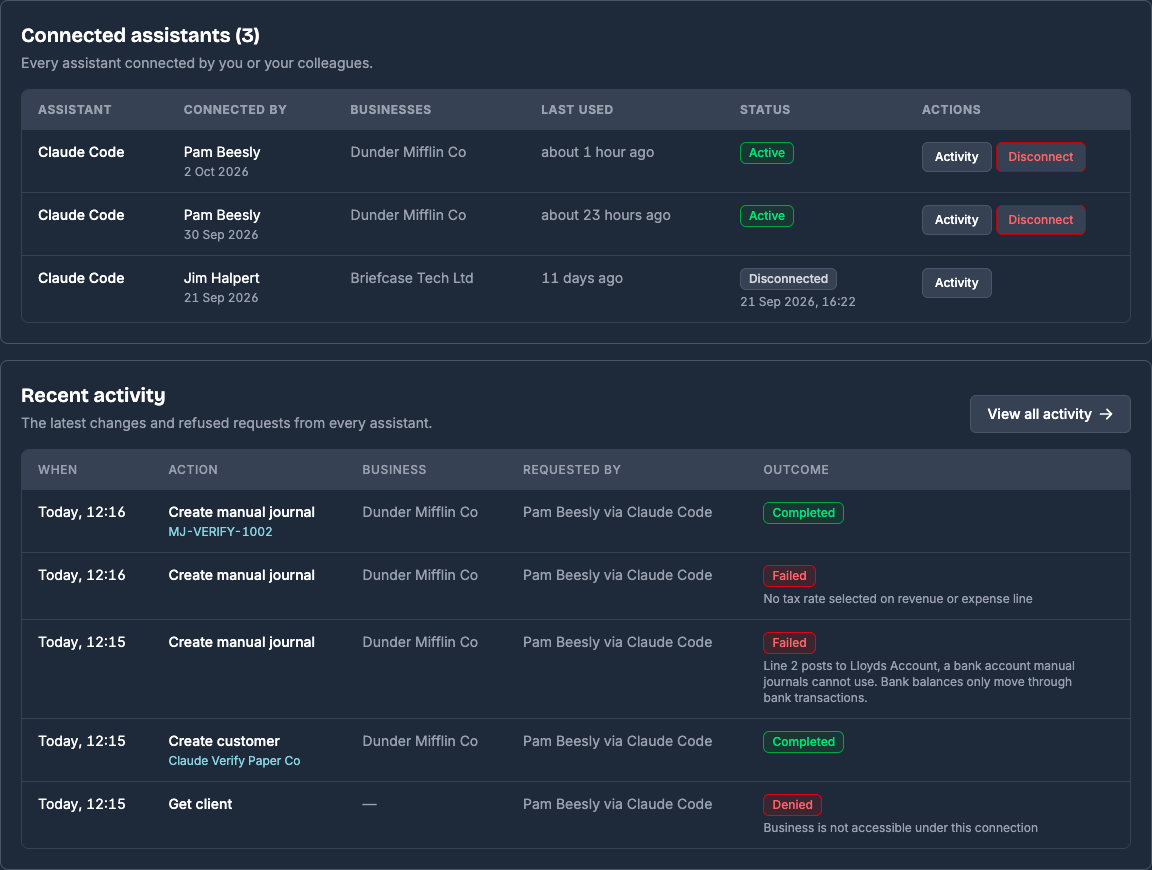Click the Denied outcome badge
This screenshot has width=1152, height=870.
click(x=792, y=805)
